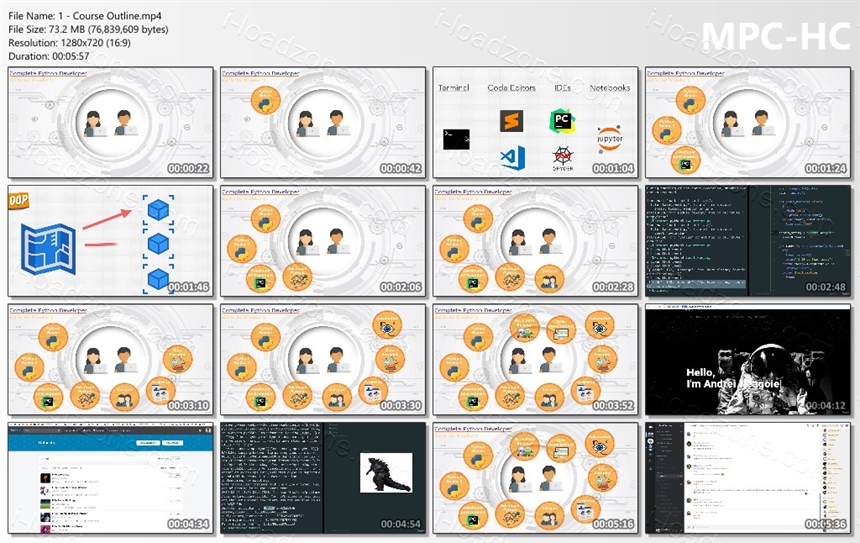
Task: Click the 'IDEs' heading text
Action: tap(562, 88)
